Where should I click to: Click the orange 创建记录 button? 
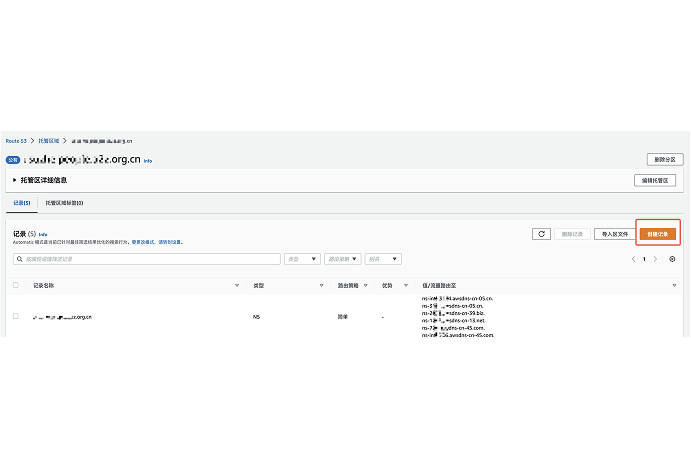(658, 234)
